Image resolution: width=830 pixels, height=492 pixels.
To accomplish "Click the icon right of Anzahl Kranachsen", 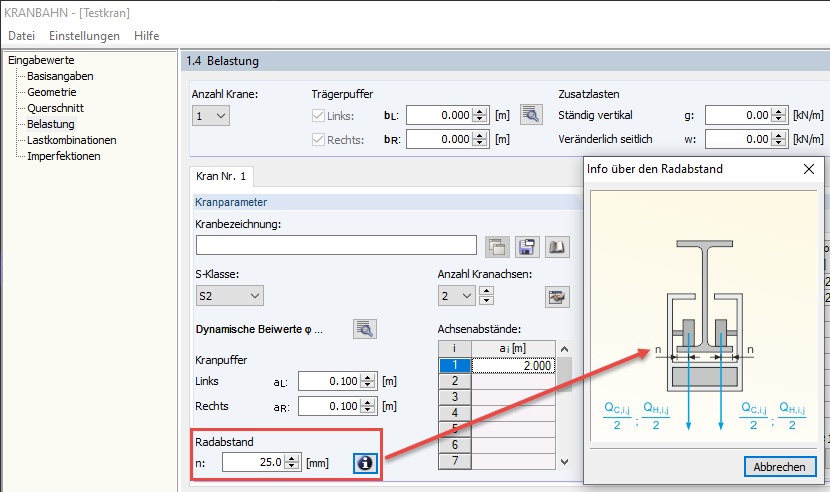I will (x=557, y=297).
